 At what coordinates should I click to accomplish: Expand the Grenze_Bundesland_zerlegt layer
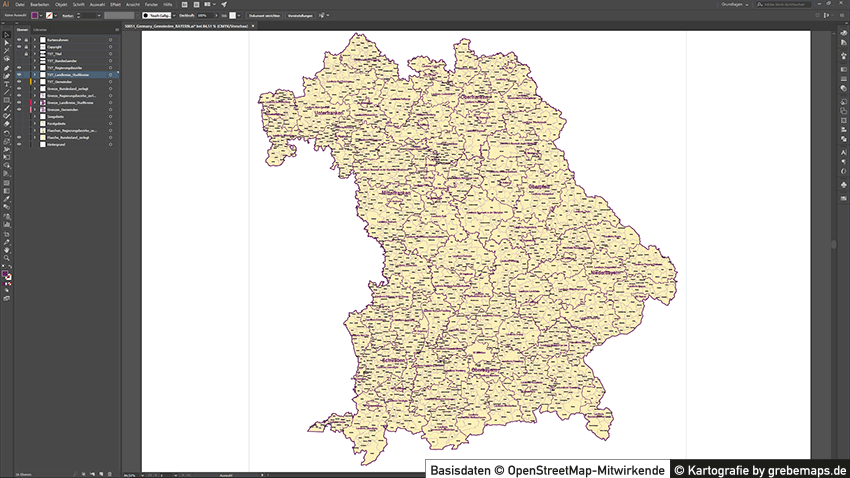coord(34,88)
